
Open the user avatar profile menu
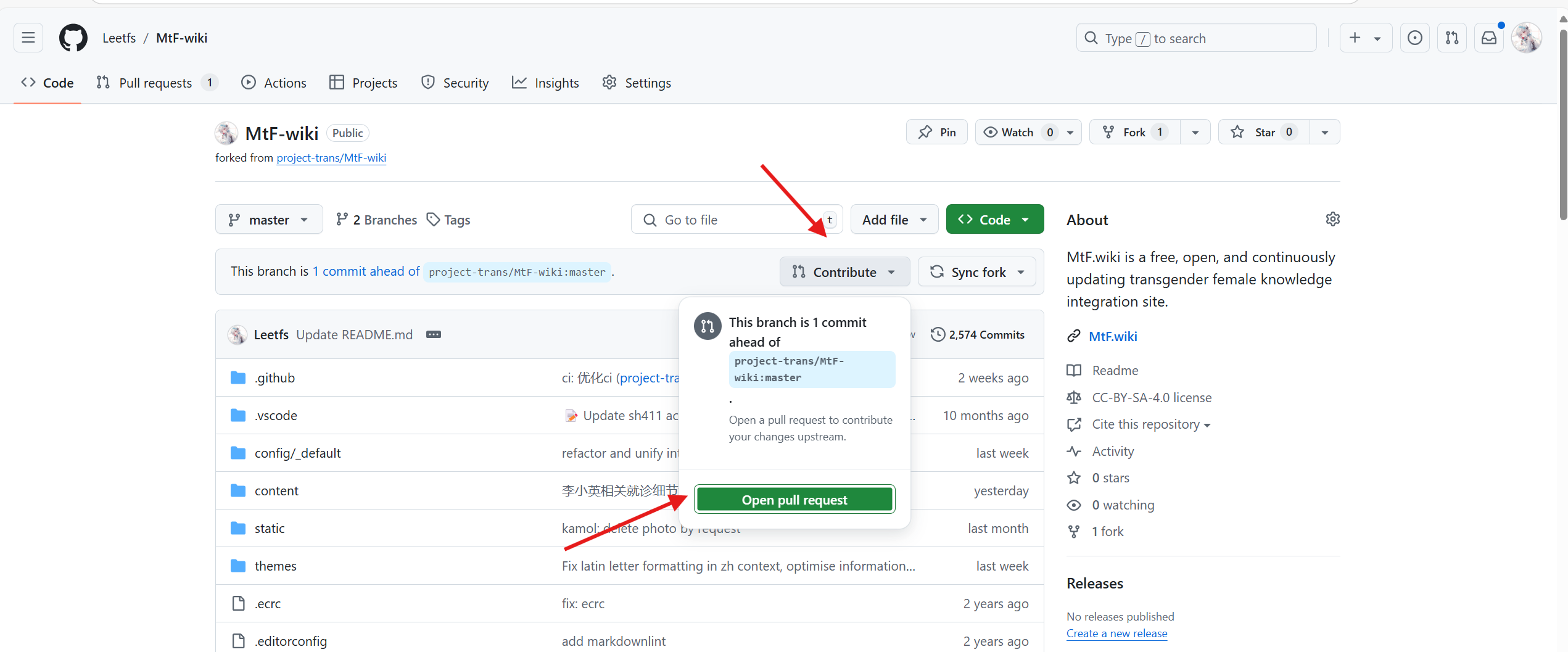coord(1527,38)
